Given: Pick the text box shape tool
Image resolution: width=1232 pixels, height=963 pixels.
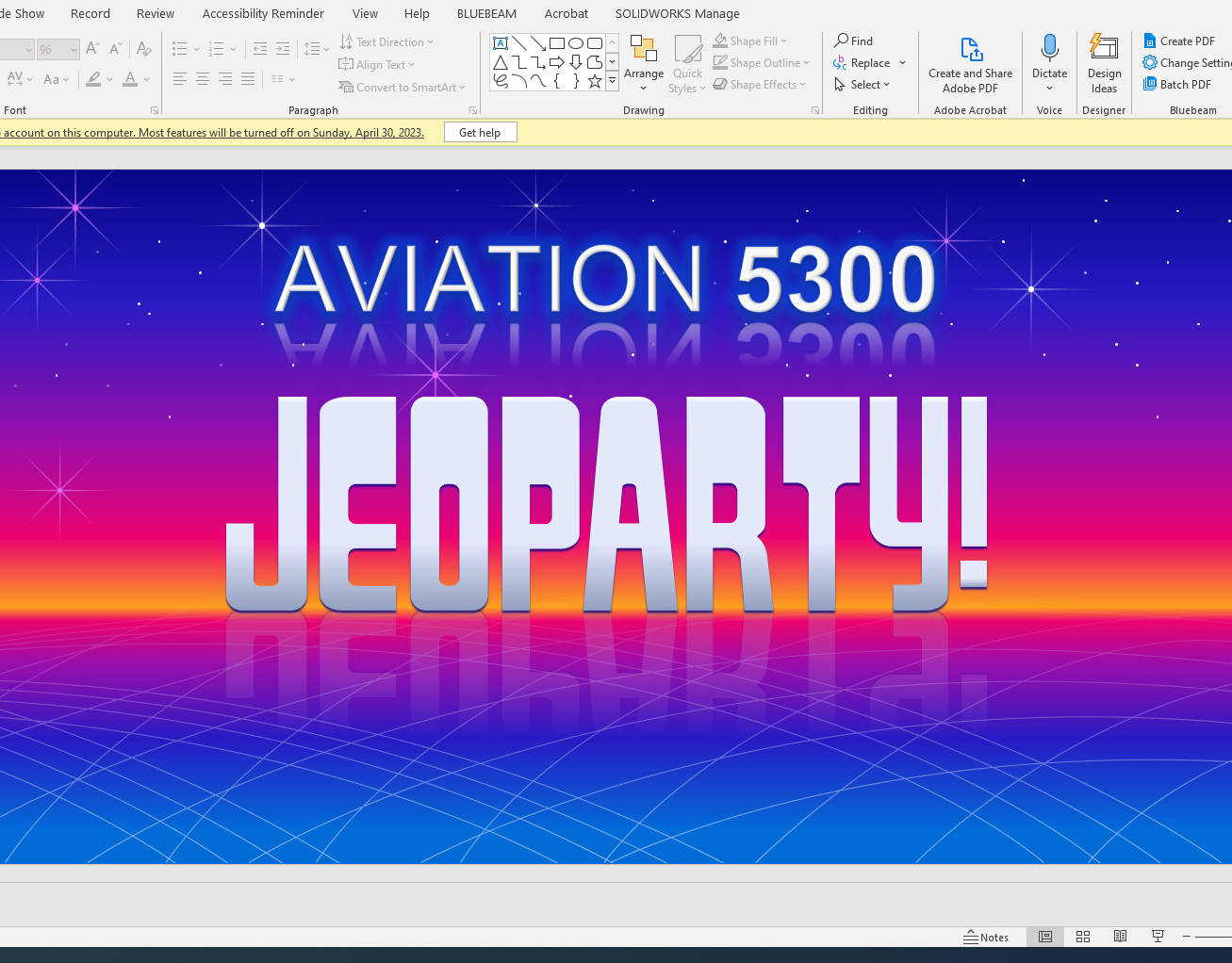Looking at the screenshot, I should [x=501, y=43].
